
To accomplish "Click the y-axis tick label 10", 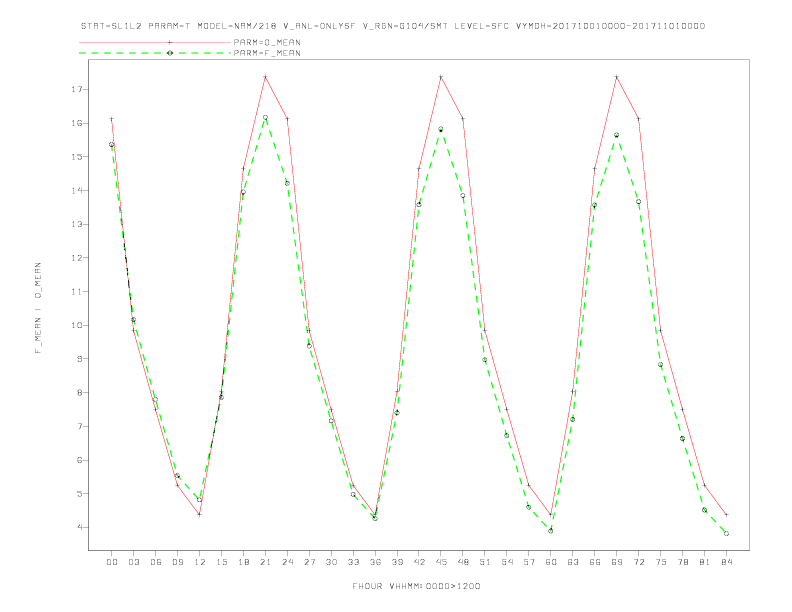I will tap(76, 325).
